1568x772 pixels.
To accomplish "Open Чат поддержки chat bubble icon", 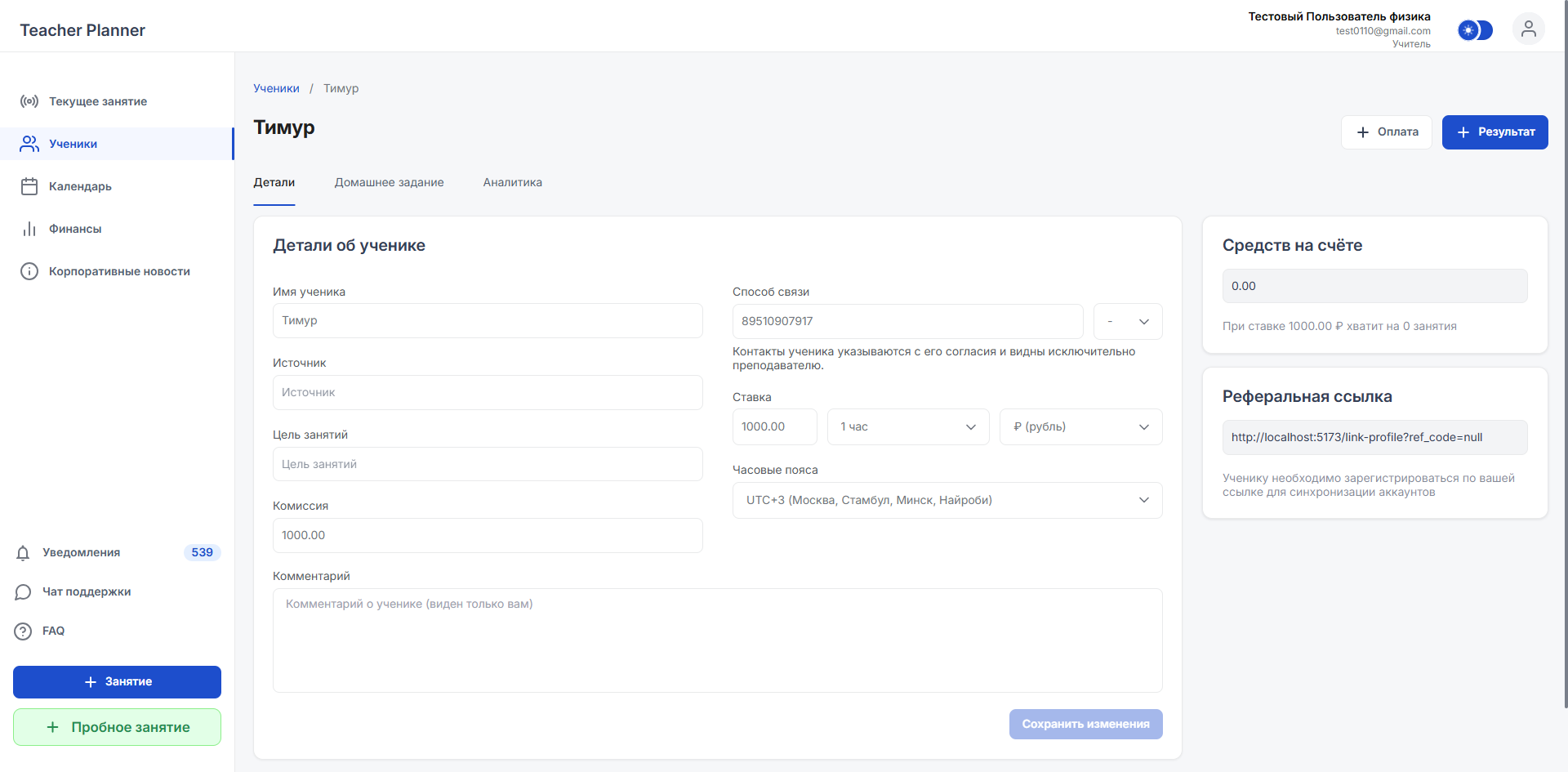I will pos(23,592).
